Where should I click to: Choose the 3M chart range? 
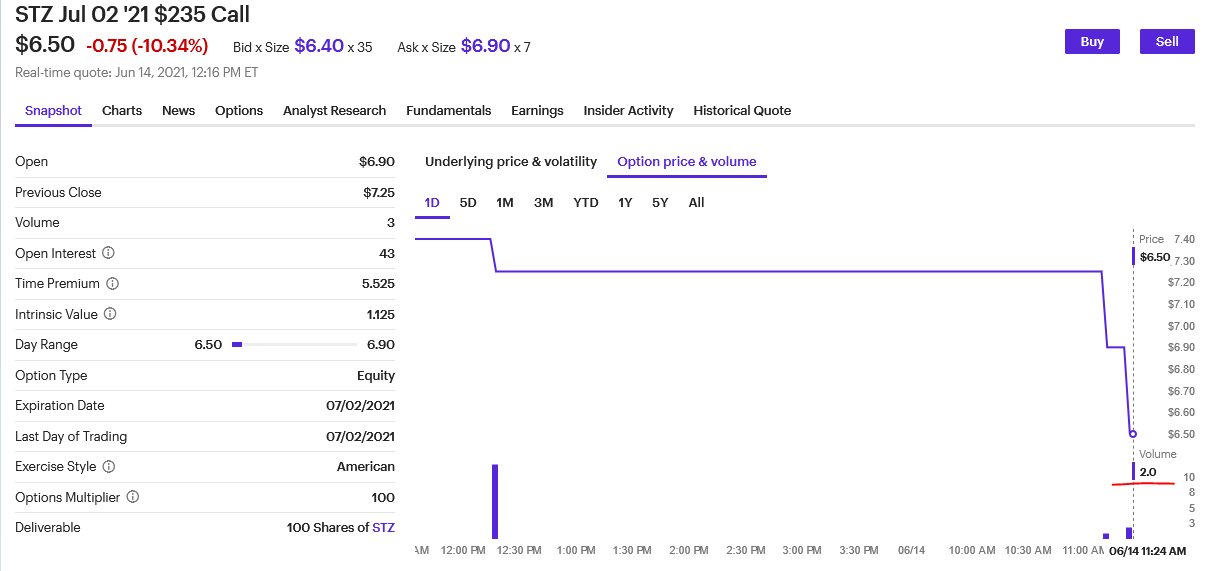click(x=543, y=203)
